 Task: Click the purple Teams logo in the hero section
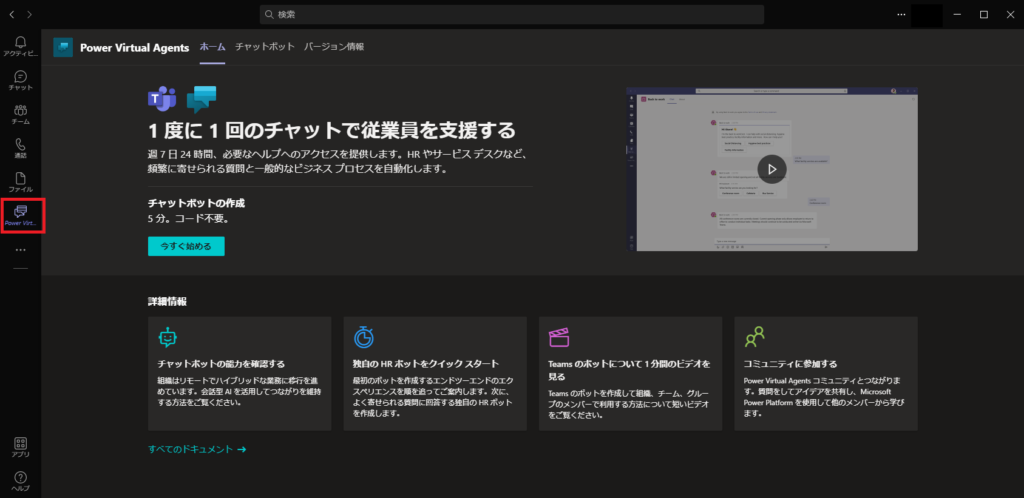pyautogui.click(x=162, y=99)
